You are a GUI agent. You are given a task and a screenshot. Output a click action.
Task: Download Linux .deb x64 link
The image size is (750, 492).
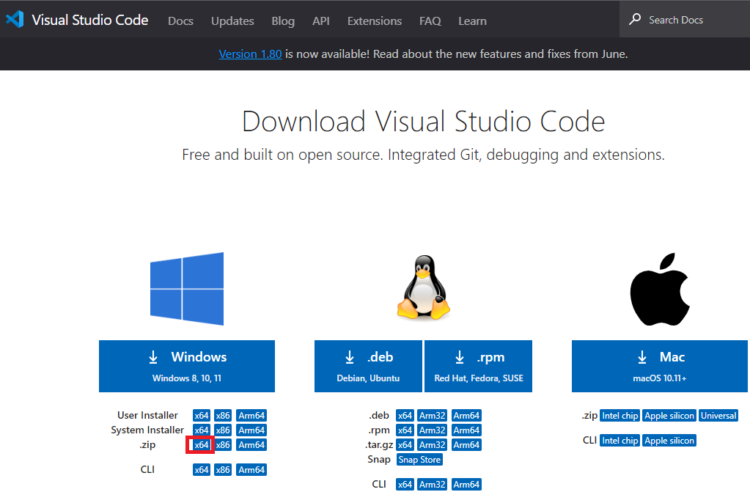pyautogui.click(x=405, y=415)
